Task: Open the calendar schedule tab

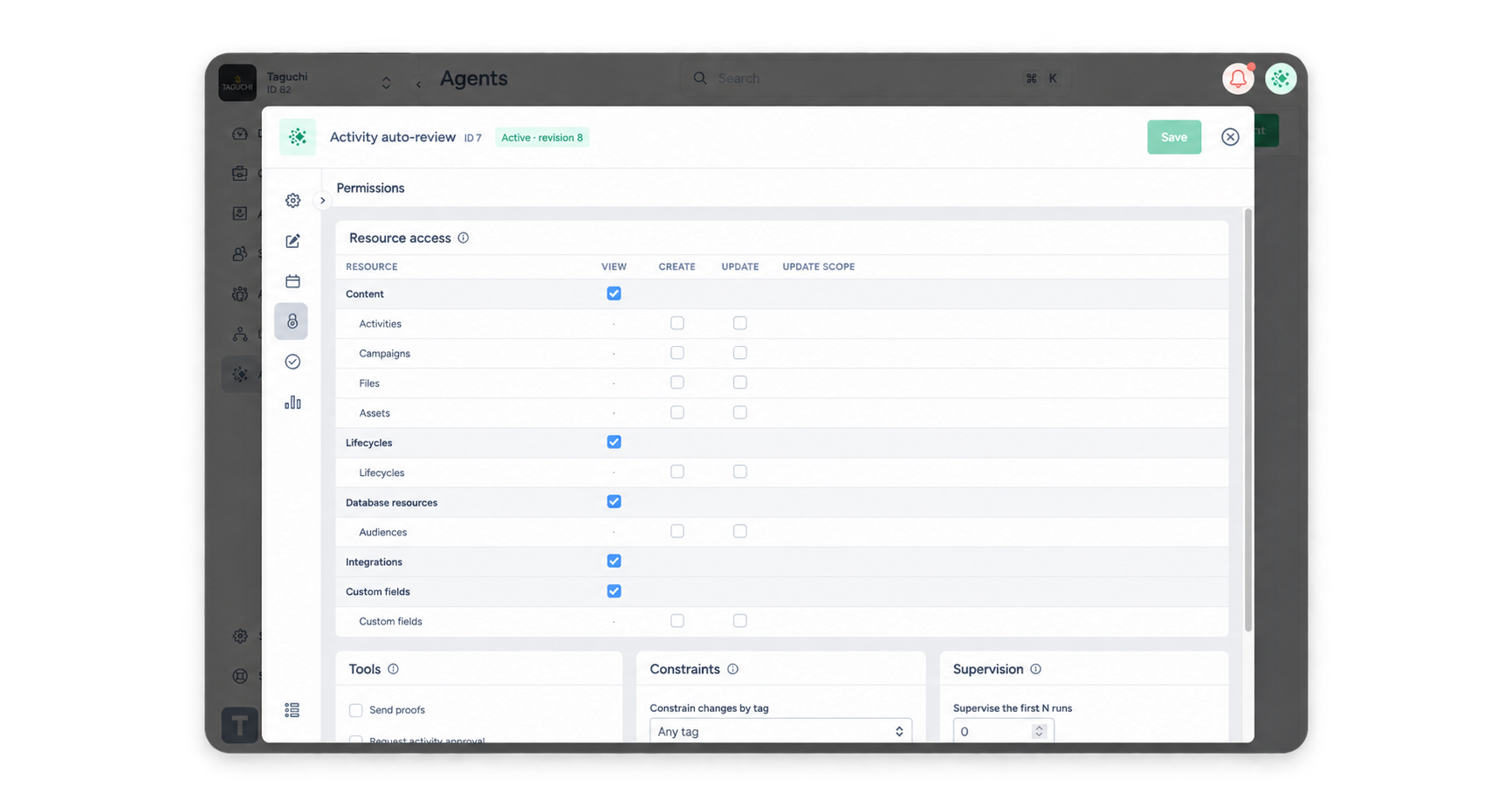Action: 292,281
